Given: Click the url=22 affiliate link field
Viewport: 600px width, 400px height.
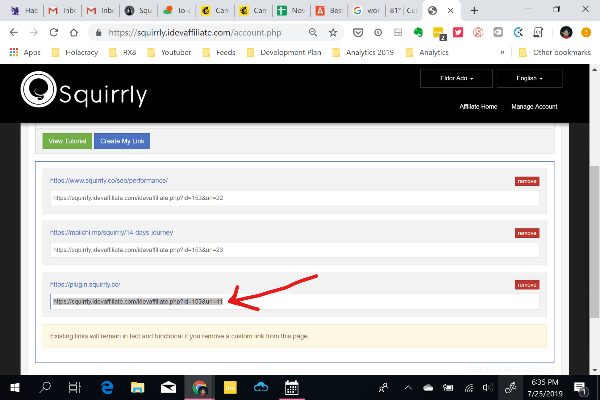Looking at the screenshot, I should click(295, 198).
